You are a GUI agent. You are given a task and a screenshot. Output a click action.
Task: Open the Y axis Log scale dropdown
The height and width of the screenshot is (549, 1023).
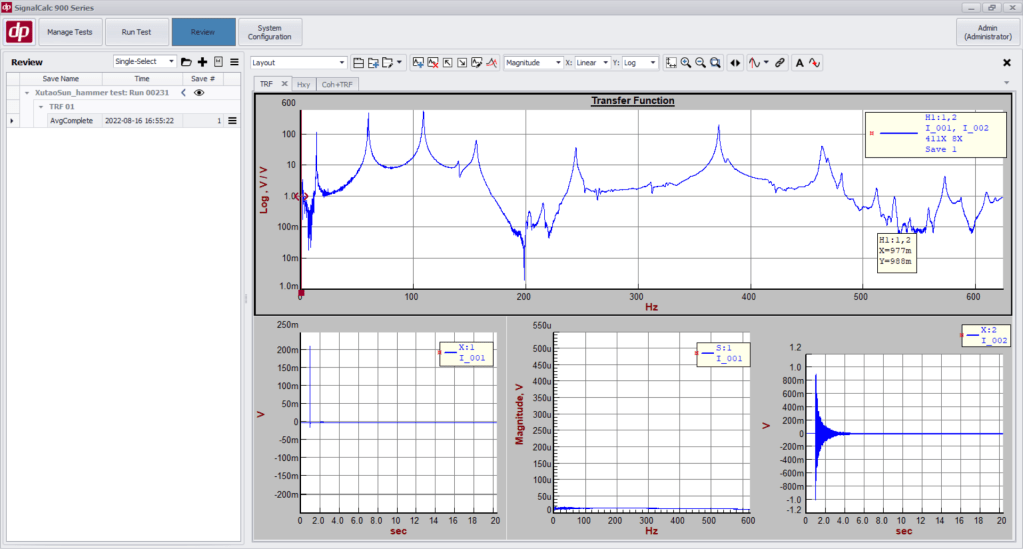(640, 62)
